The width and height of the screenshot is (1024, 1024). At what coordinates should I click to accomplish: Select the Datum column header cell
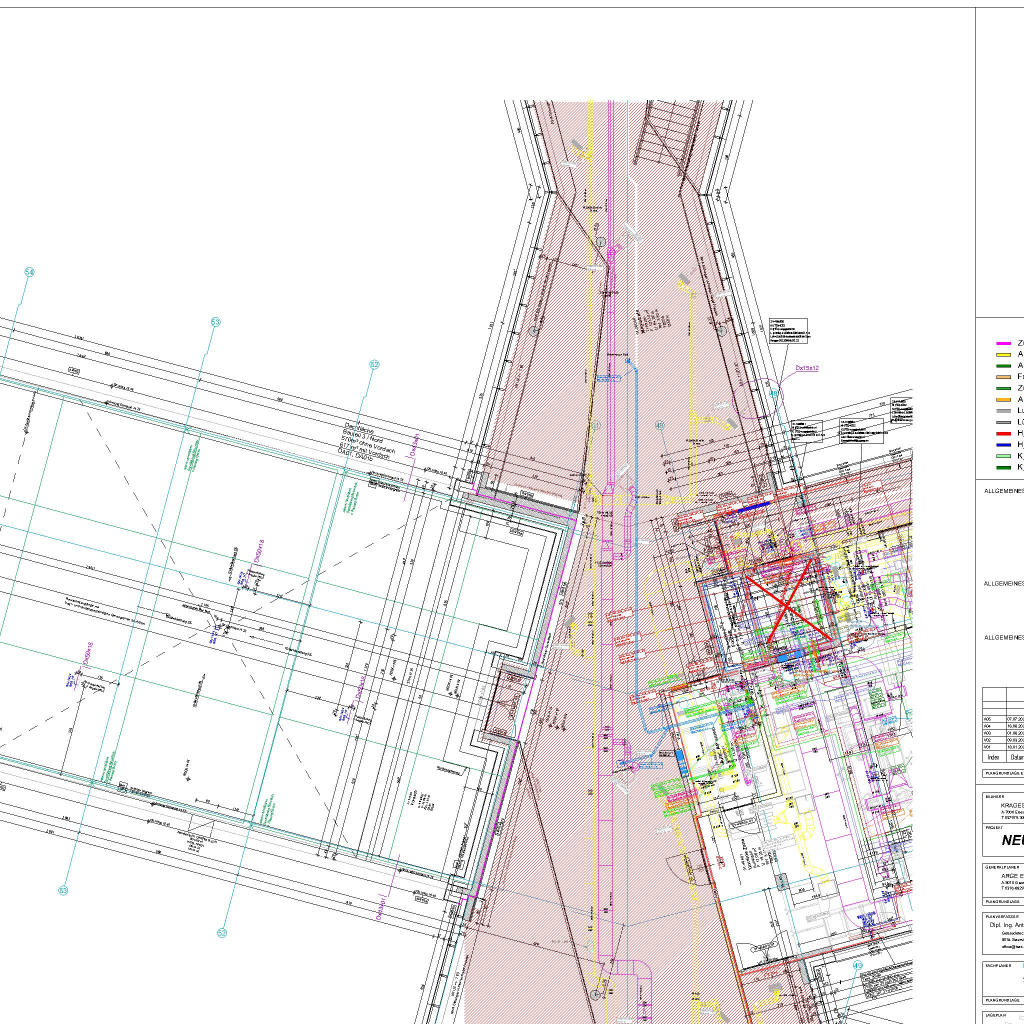pyautogui.click(x=1015, y=757)
